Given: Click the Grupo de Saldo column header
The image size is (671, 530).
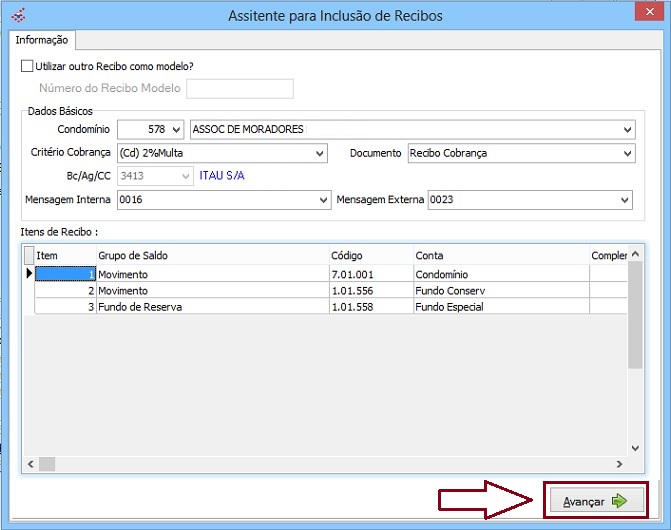Looking at the screenshot, I should click(212, 256).
